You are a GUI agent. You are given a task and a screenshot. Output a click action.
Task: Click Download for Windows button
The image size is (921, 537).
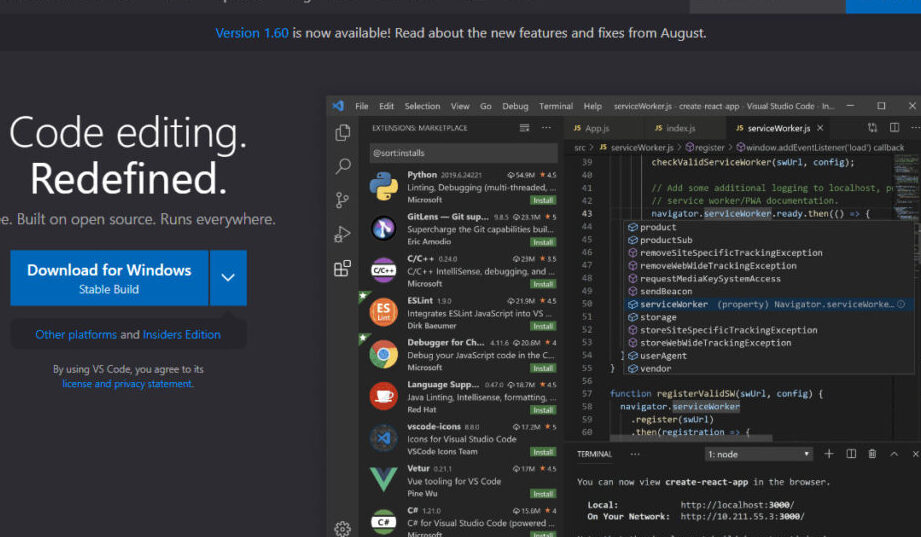[109, 278]
